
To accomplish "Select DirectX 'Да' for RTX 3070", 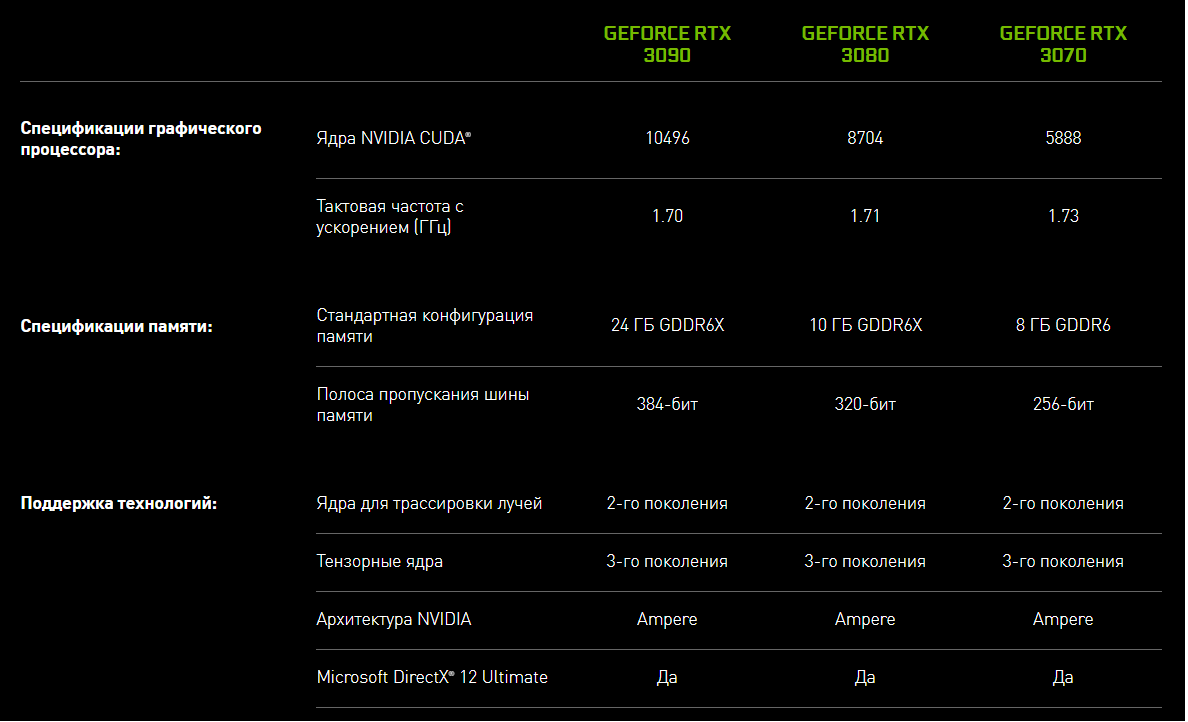I will pos(1063,677).
